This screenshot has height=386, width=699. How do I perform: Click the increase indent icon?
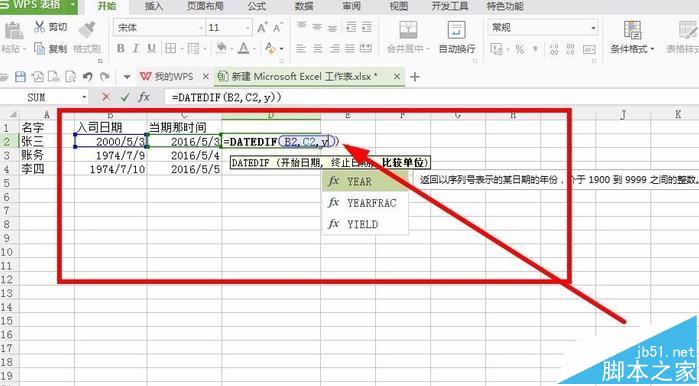tap(366, 27)
